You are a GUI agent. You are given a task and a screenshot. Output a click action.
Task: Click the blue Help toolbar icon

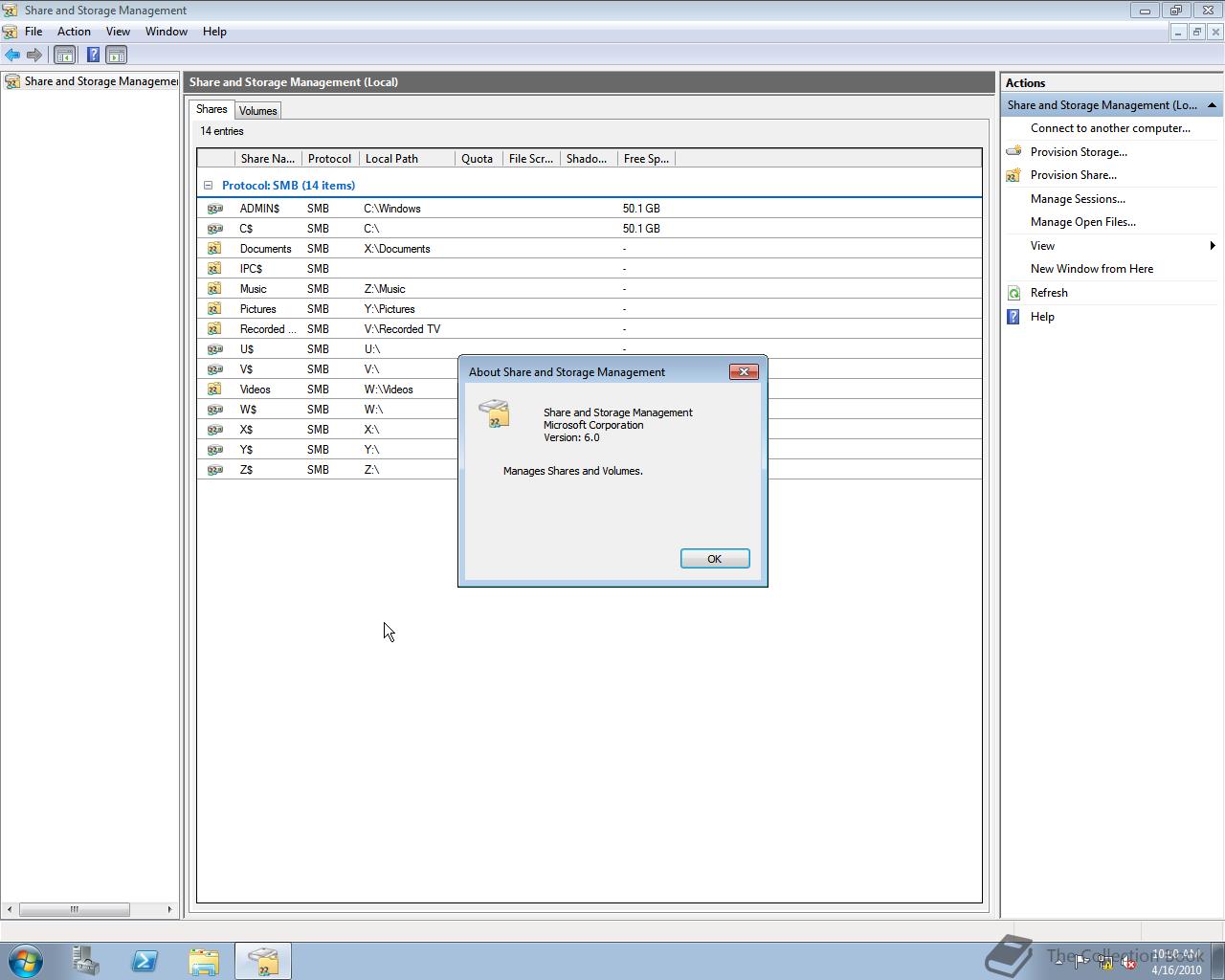93,56
